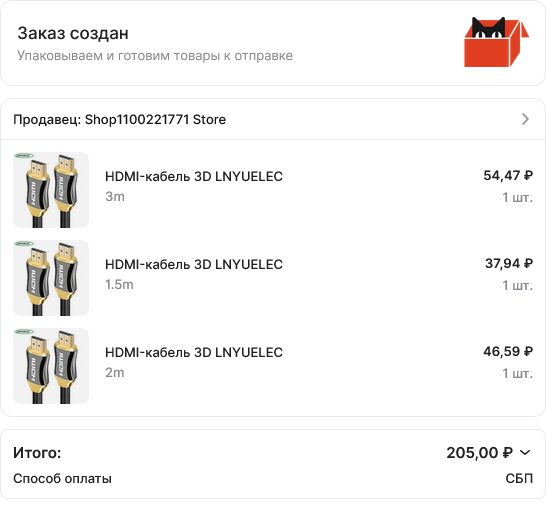Expand the 205,00 ₽ total breakdown arrow
Image resolution: width=546 pixels, height=511 pixels.
pos(525,452)
